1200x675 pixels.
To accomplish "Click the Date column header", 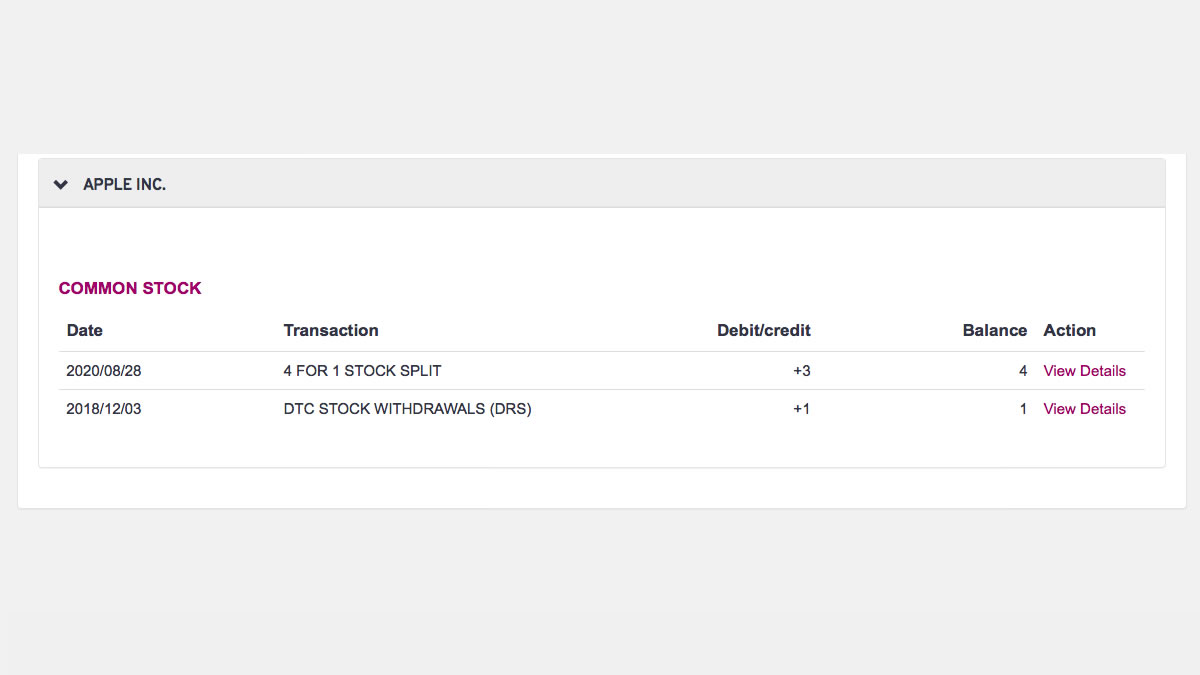I will point(85,330).
